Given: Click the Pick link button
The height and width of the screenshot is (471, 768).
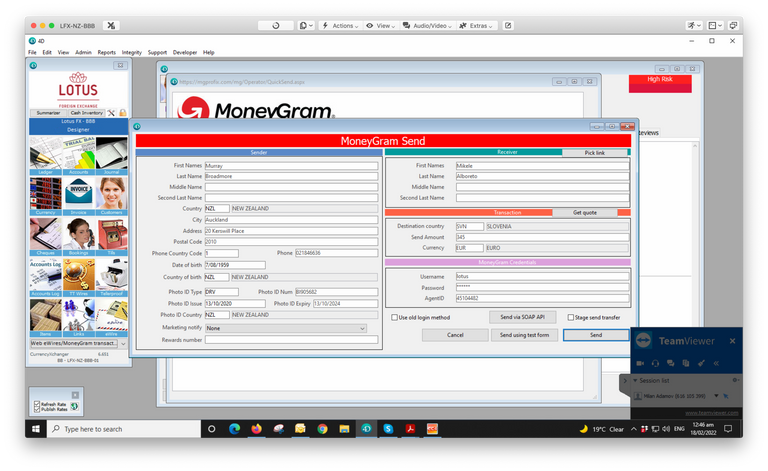Looking at the screenshot, I should pyautogui.click(x=595, y=153).
